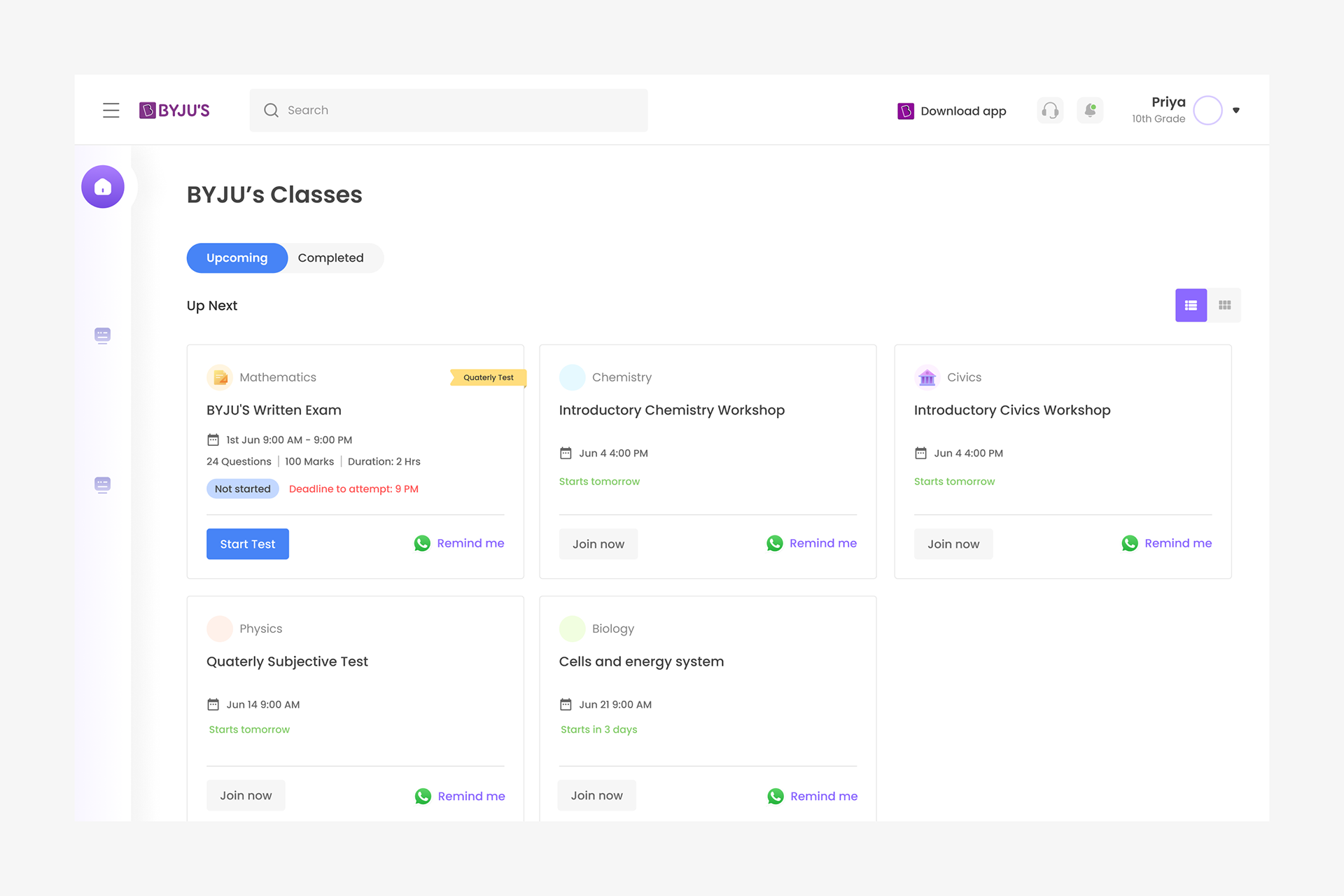Image resolution: width=1344 pixels, height=896 pixels.
Task: Click the Mathematics subject icon
Action: point(220,377)
